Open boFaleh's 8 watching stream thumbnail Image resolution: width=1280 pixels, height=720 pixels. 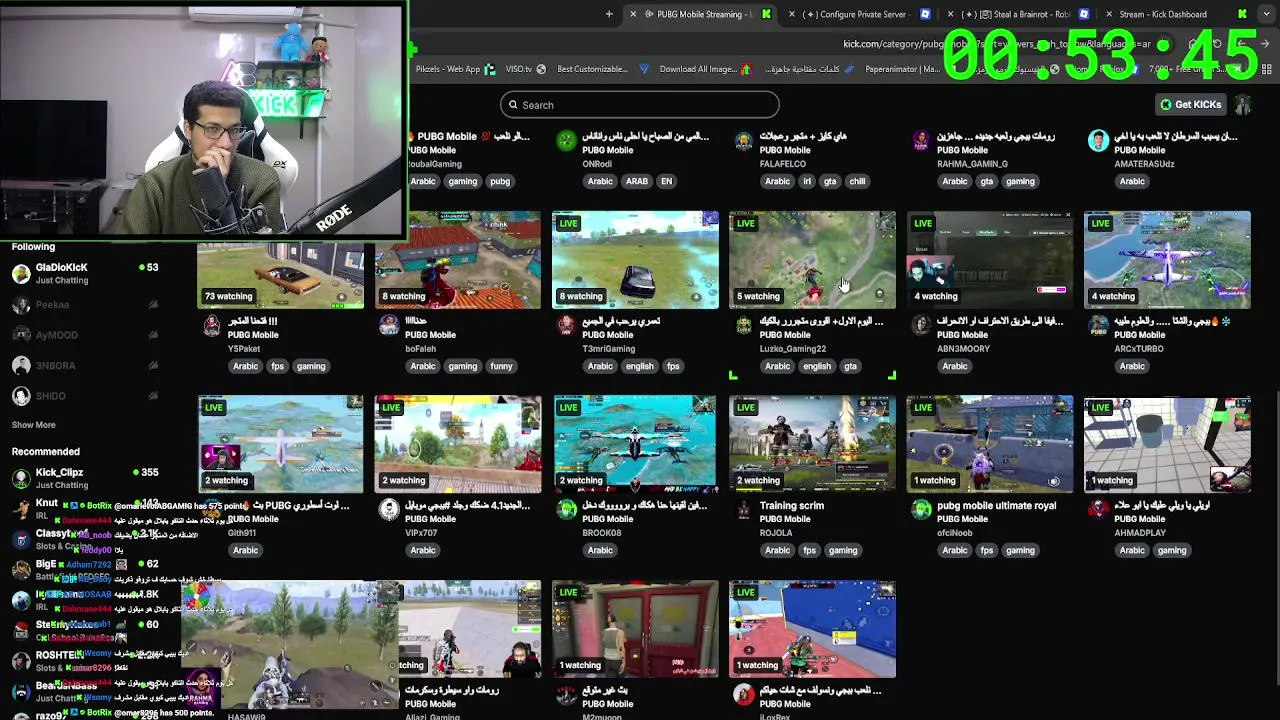pos(458,260)
